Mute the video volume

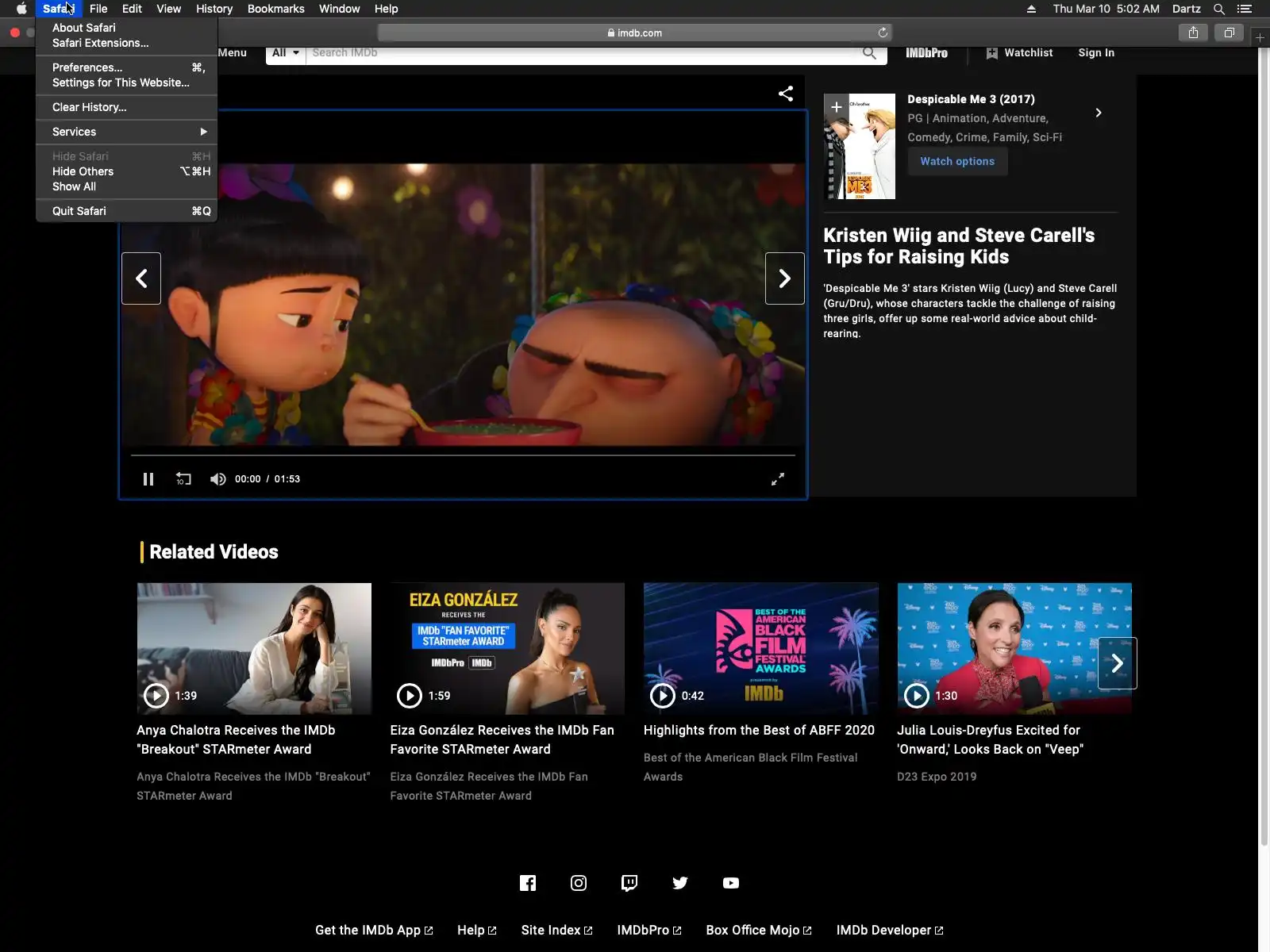click(x=217, y=479)
